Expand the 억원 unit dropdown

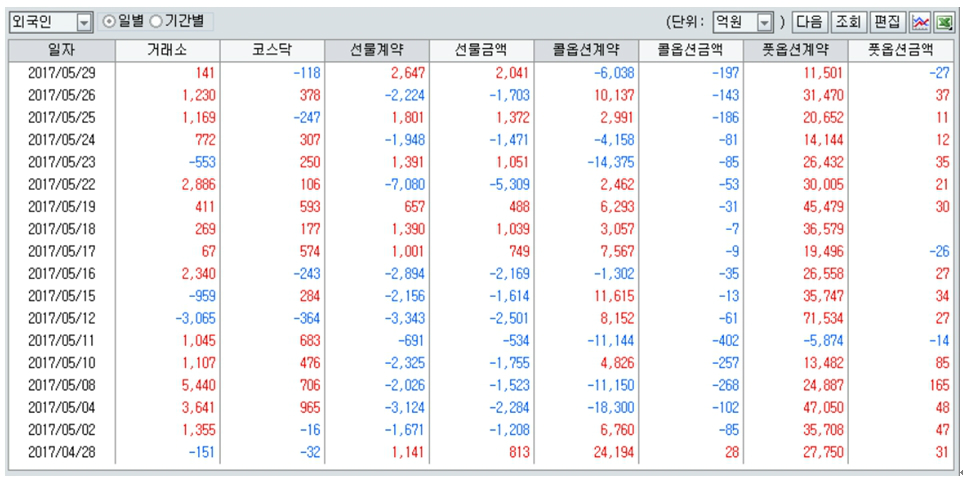pyautogui.click(x=765, y=22)
